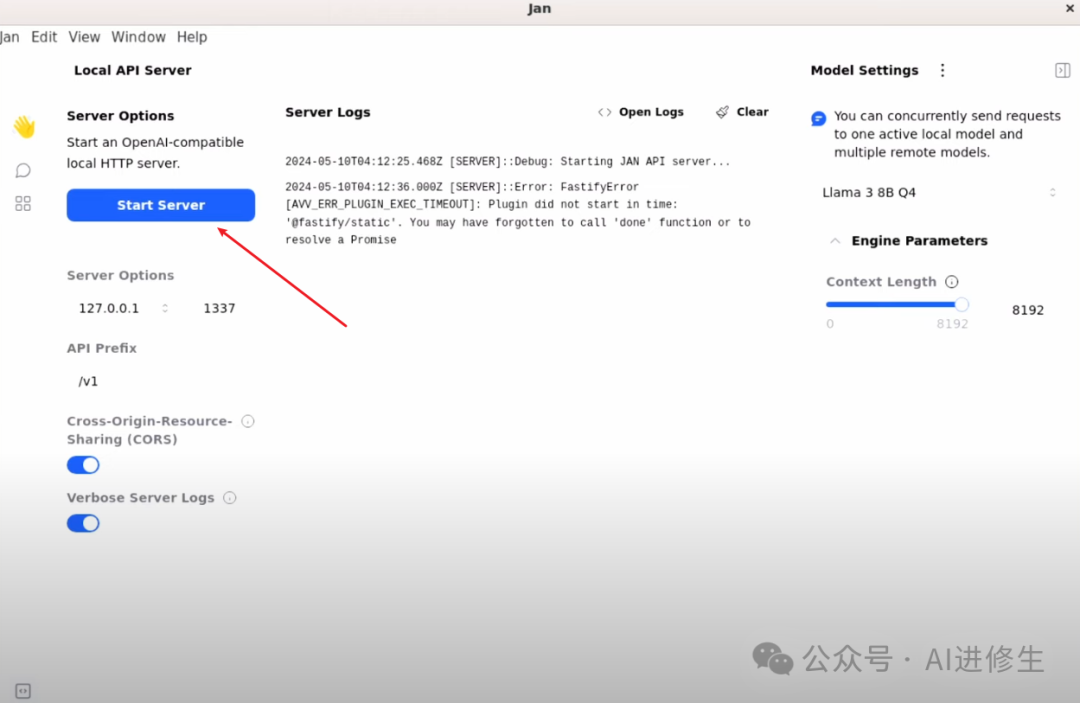Toggle Verbose Server Logs switch
This screenshot has height=703, width=1080.
83,523
